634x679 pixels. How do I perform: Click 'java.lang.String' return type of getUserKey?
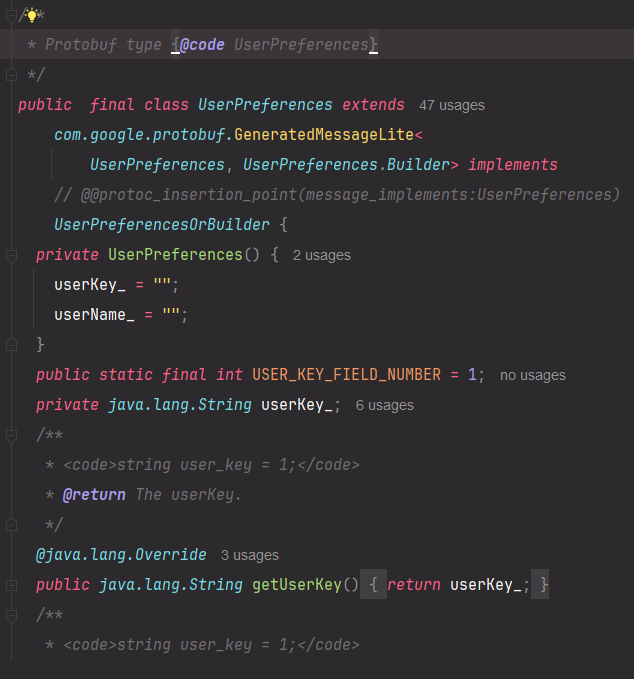point(171,585)
